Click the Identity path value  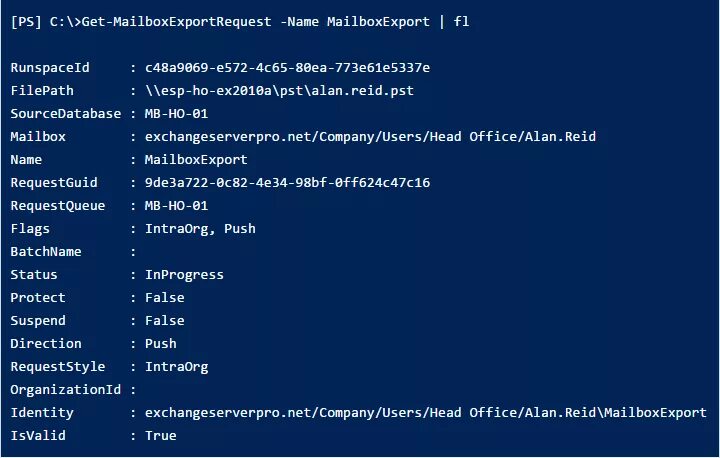426,413
